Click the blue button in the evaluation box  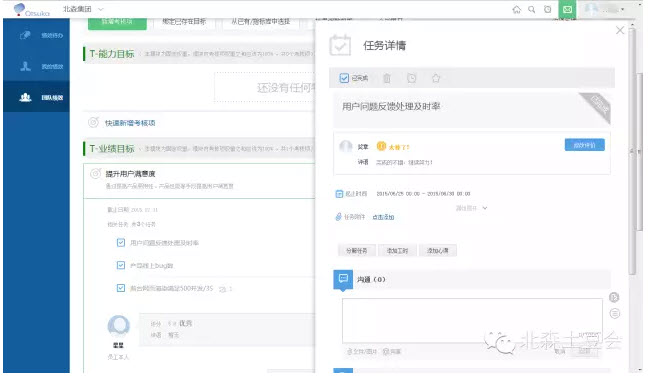point(584,145)
